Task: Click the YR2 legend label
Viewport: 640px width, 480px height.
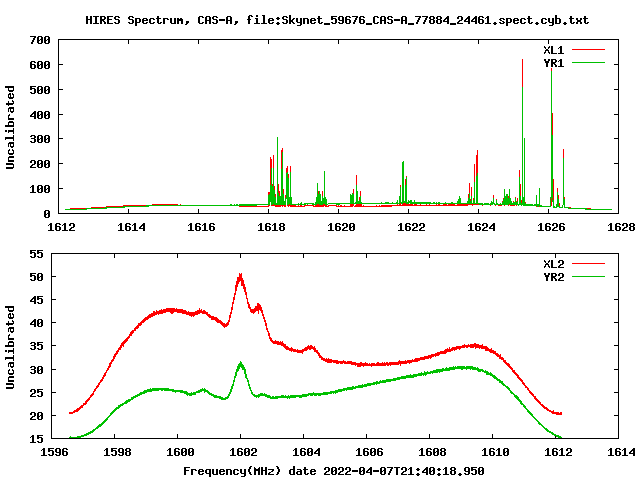Action: click(x=553, y=277)
